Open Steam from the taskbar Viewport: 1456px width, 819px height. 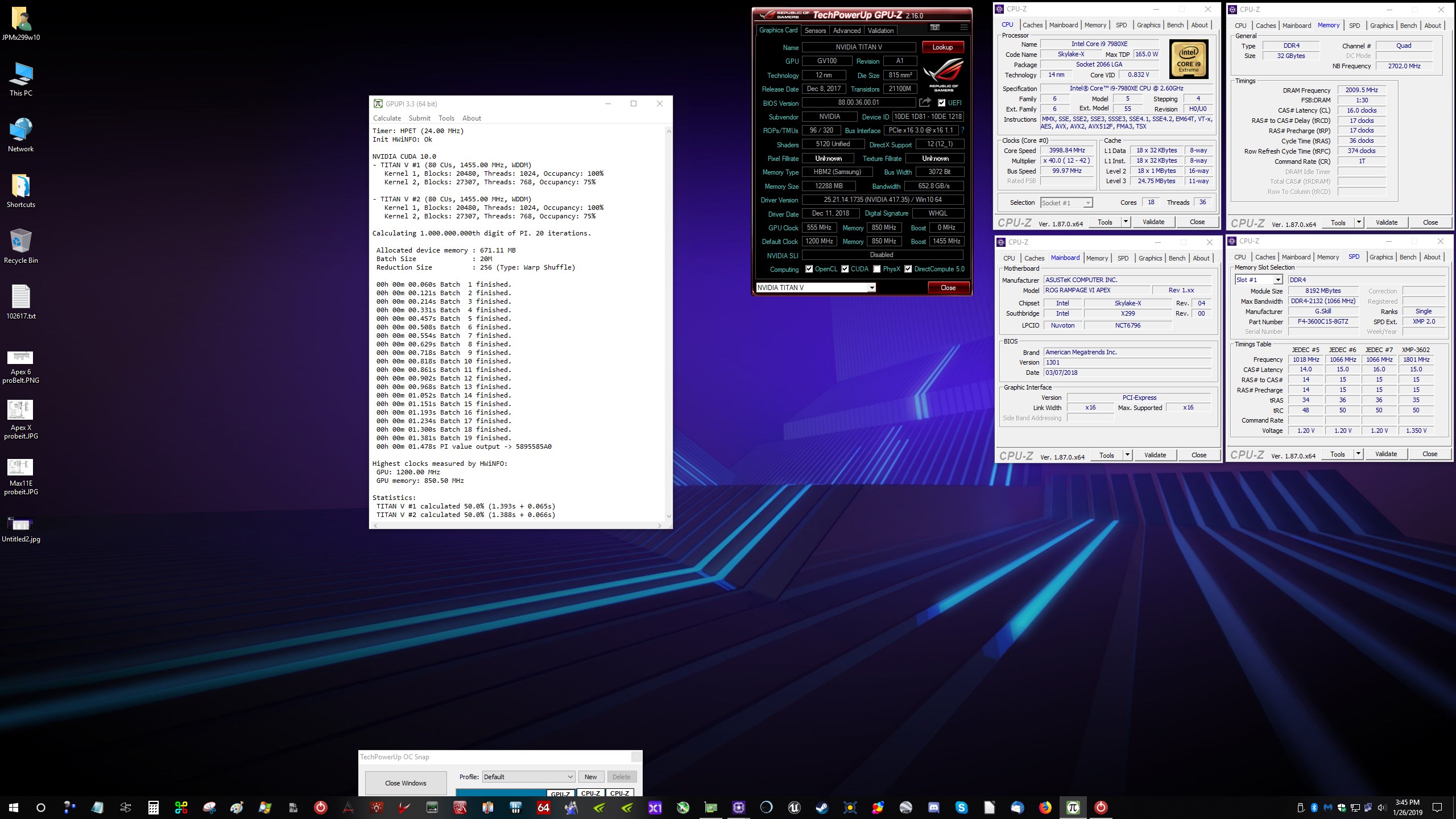[x=822, y=807]
